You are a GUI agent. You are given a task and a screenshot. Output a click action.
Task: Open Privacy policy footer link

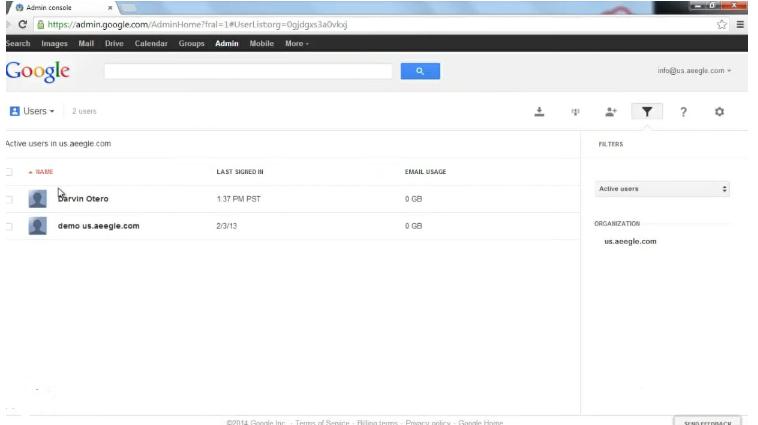pos(428,422)
